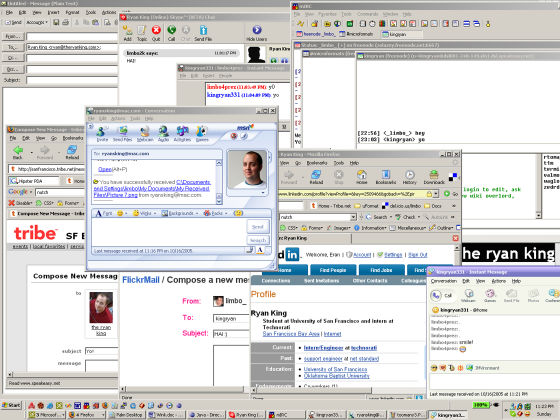Image resolution: width=560 pixels, height=420 pixels.
Task: Click MSN message text entry box
Action: click(169, 232)
